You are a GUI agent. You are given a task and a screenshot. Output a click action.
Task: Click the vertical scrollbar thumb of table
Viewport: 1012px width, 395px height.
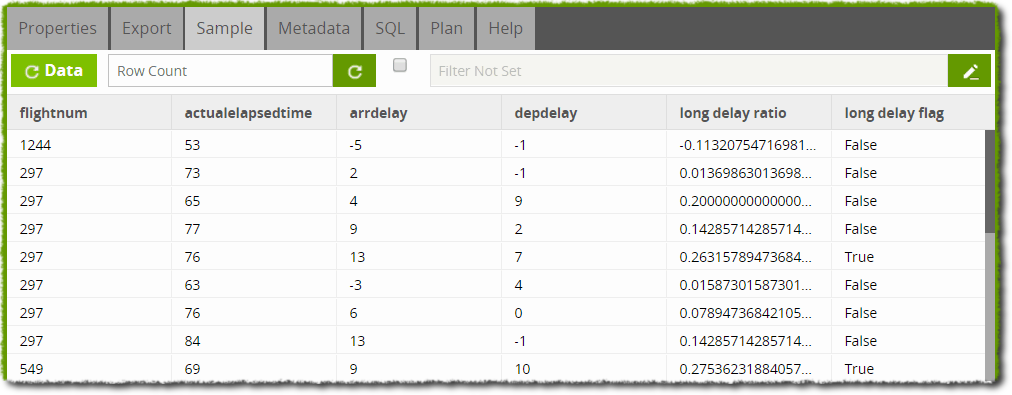click(x=990, y=181)
